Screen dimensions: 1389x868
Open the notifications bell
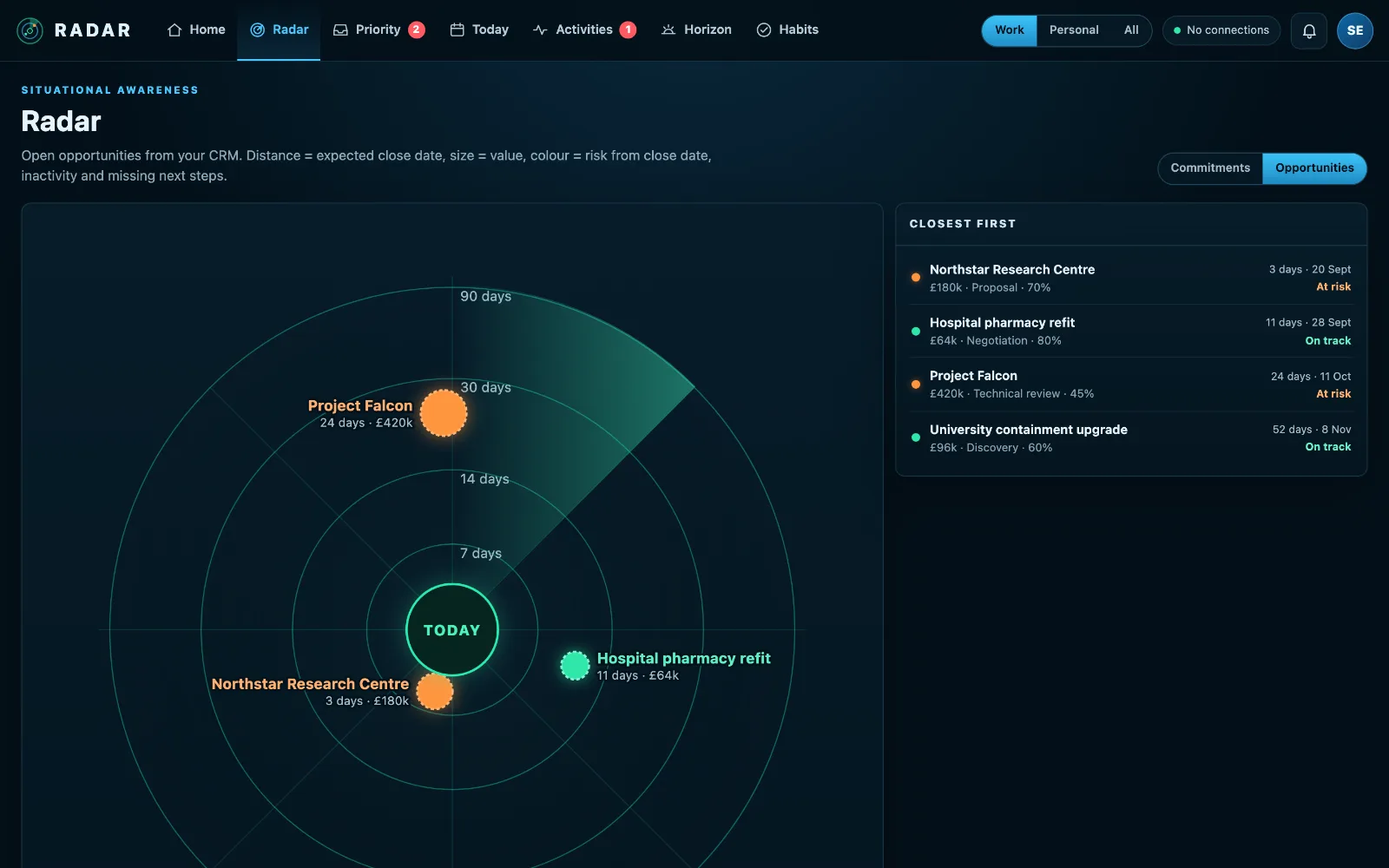[1309, 30]
